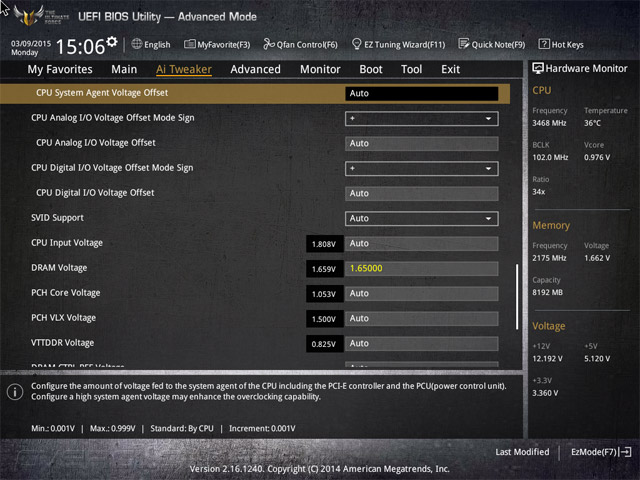Click the settings list scrollbar
Viewport: 640px width, 480px height.
[517, 297]
